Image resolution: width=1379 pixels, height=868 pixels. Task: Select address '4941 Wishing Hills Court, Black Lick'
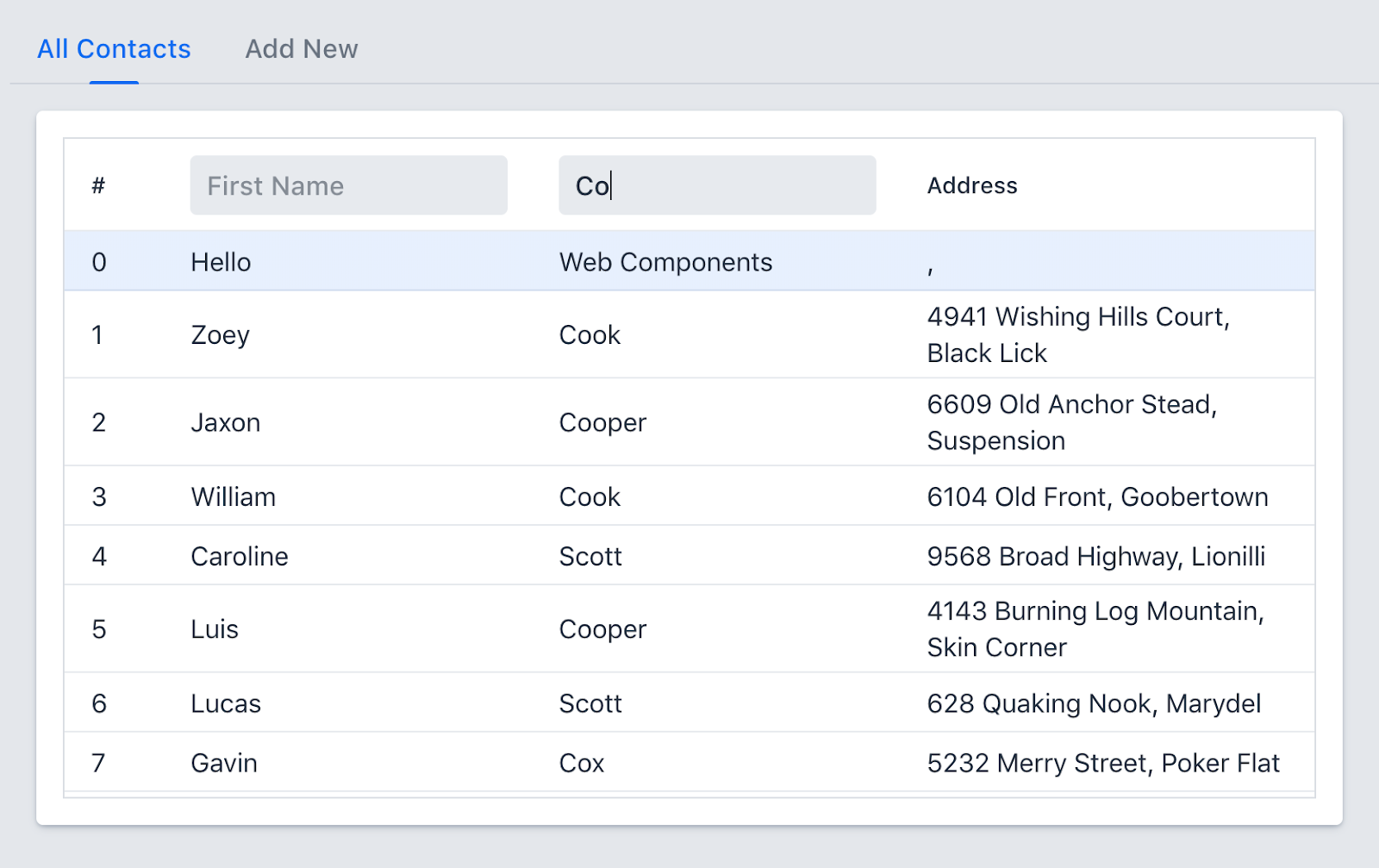coord(1078,334)
